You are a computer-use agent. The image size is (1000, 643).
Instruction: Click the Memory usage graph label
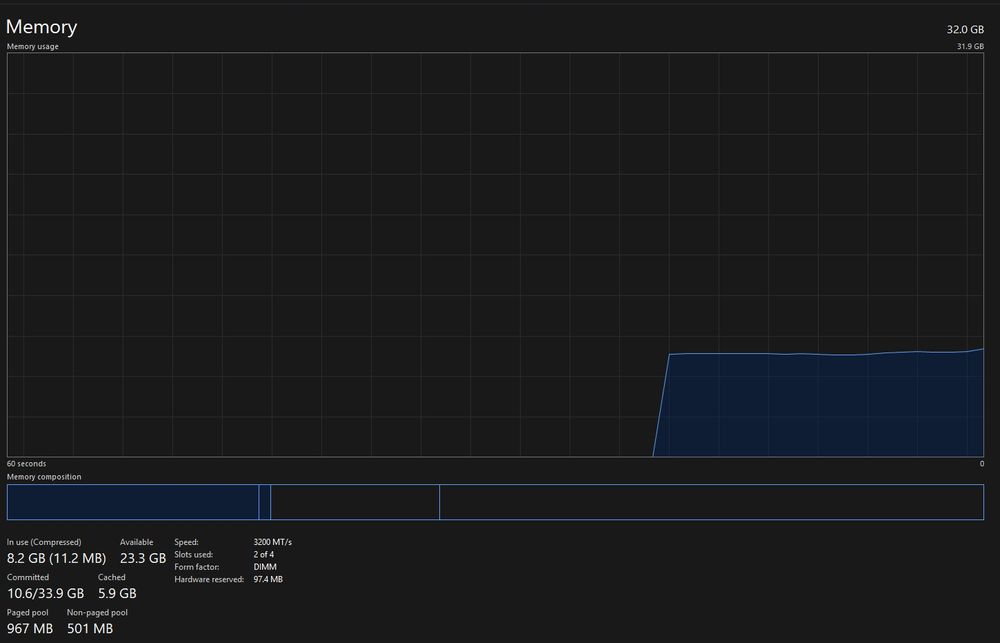point(33,47)
